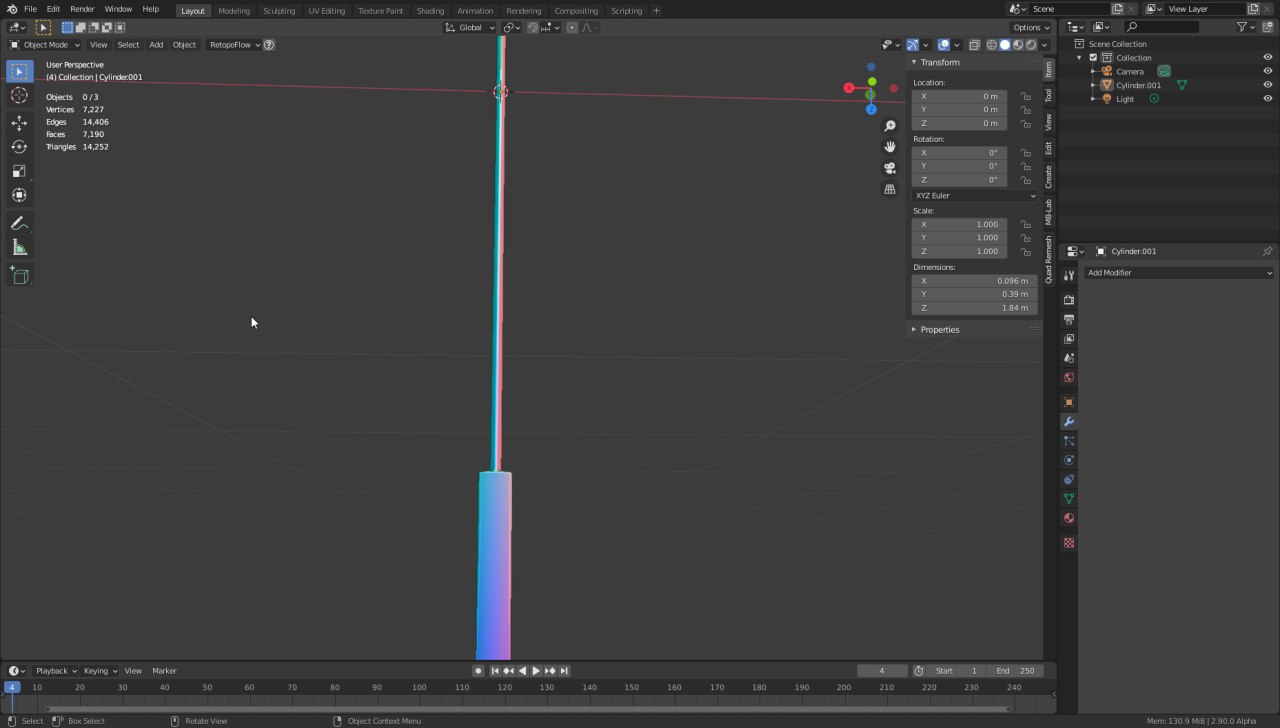Click the Marker menu in timeline
This screenshot has width=1280, height=728.
(x=164, y=671)
